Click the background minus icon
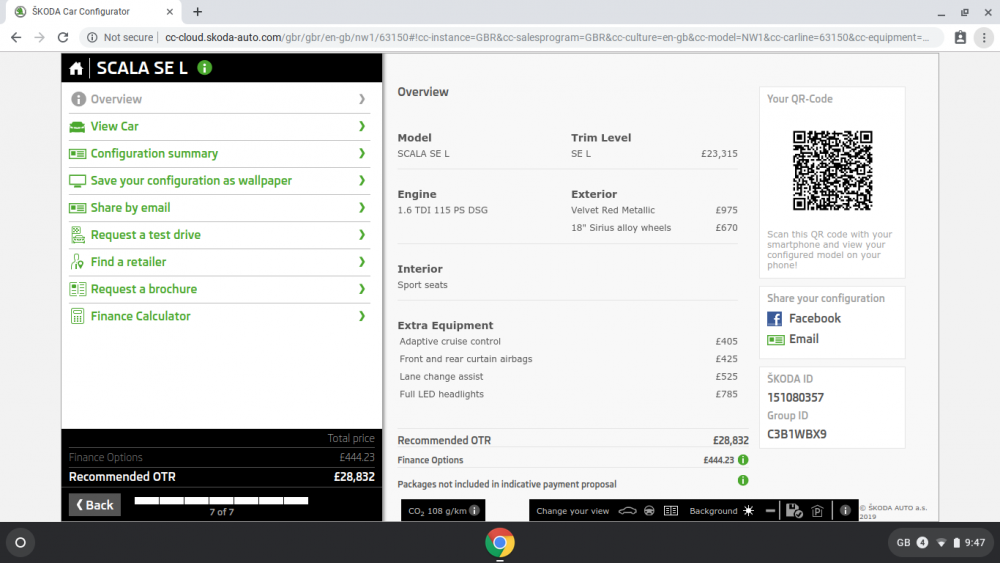 click(x=770, y=511)
